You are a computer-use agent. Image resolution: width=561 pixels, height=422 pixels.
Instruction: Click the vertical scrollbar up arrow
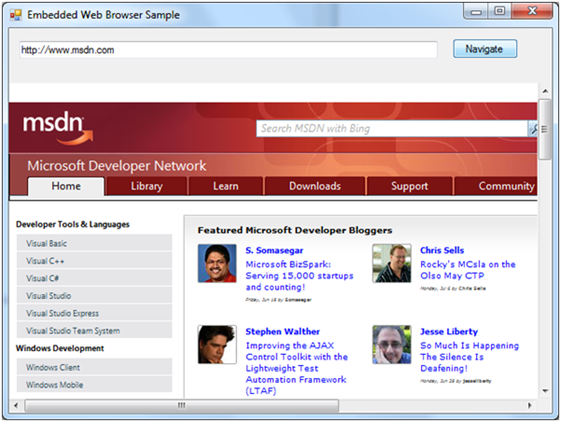(x=545, y=91)
